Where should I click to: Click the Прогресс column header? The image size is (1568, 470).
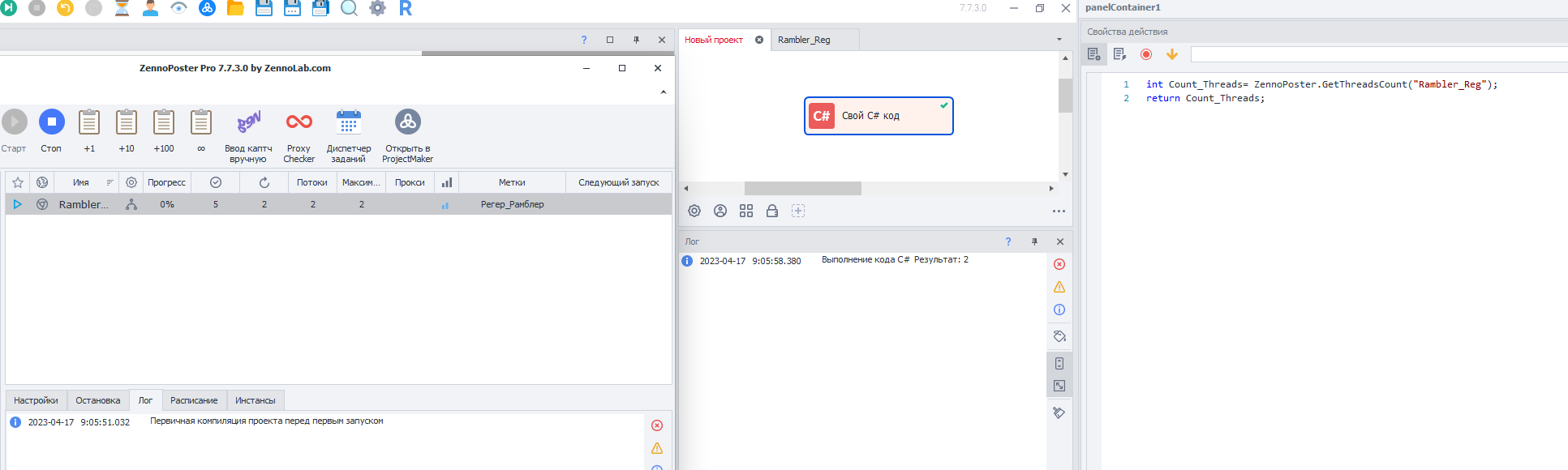click(x=167, y=182)
